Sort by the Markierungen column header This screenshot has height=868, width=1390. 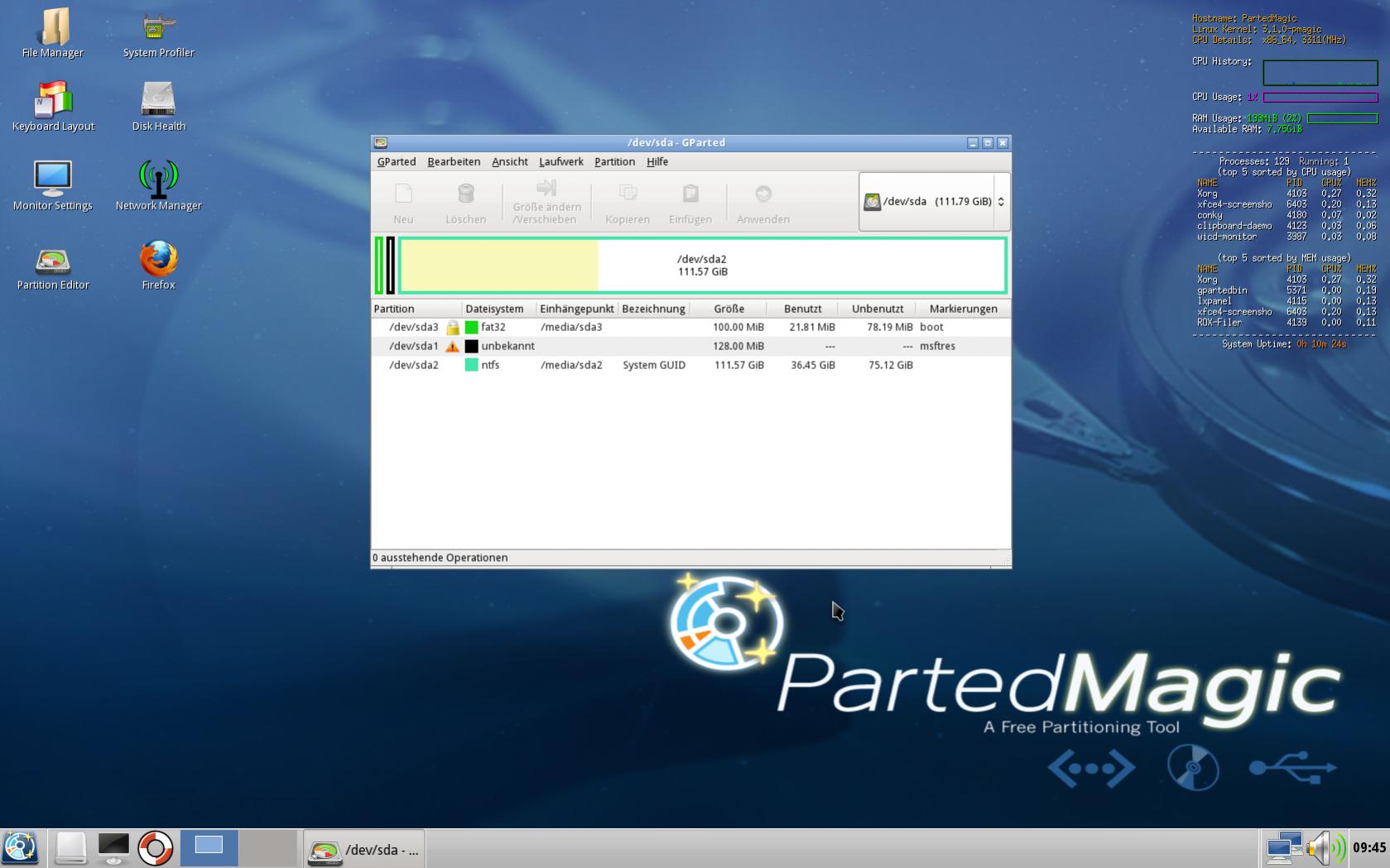(x=963, y=309)
